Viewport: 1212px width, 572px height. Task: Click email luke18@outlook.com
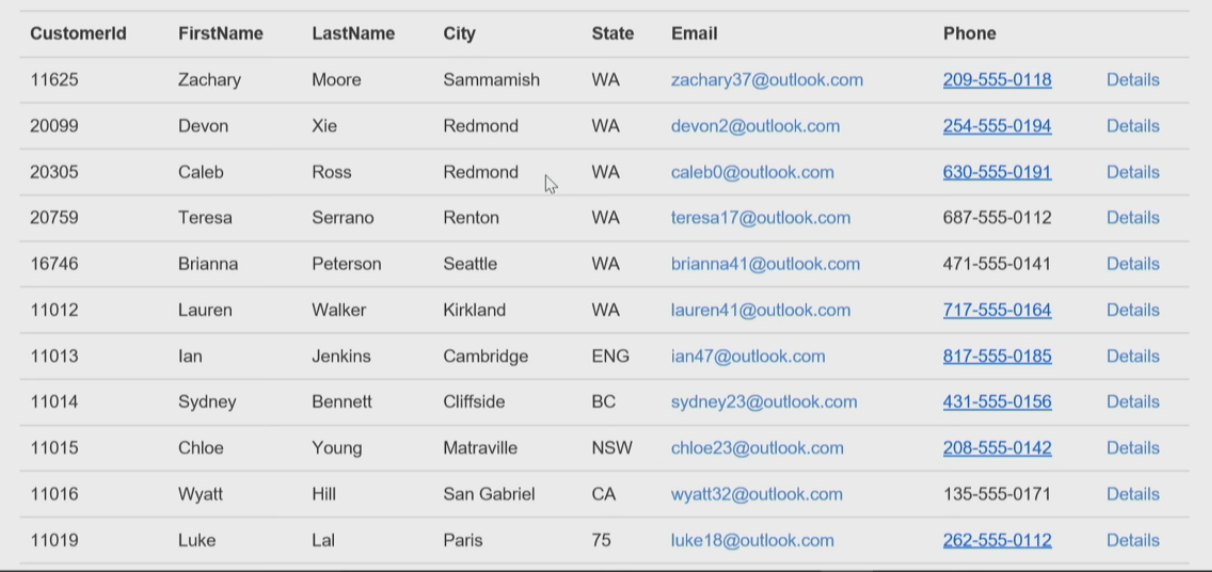point(752,540)
